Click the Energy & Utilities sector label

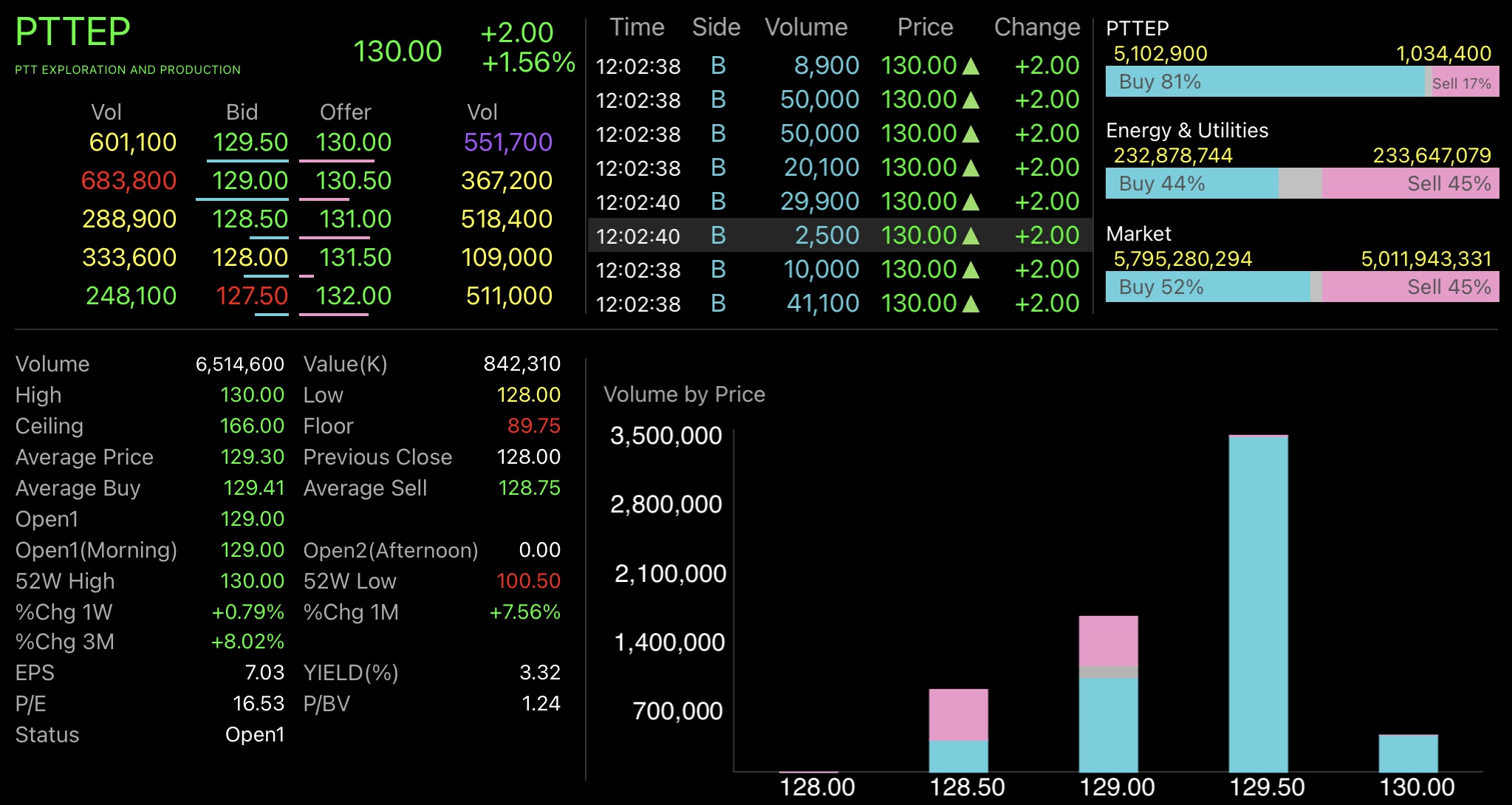pos(1187,130)
